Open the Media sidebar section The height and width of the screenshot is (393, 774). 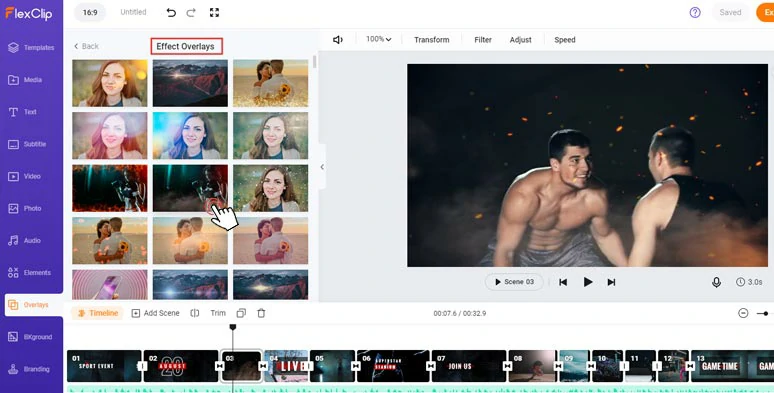25,79
